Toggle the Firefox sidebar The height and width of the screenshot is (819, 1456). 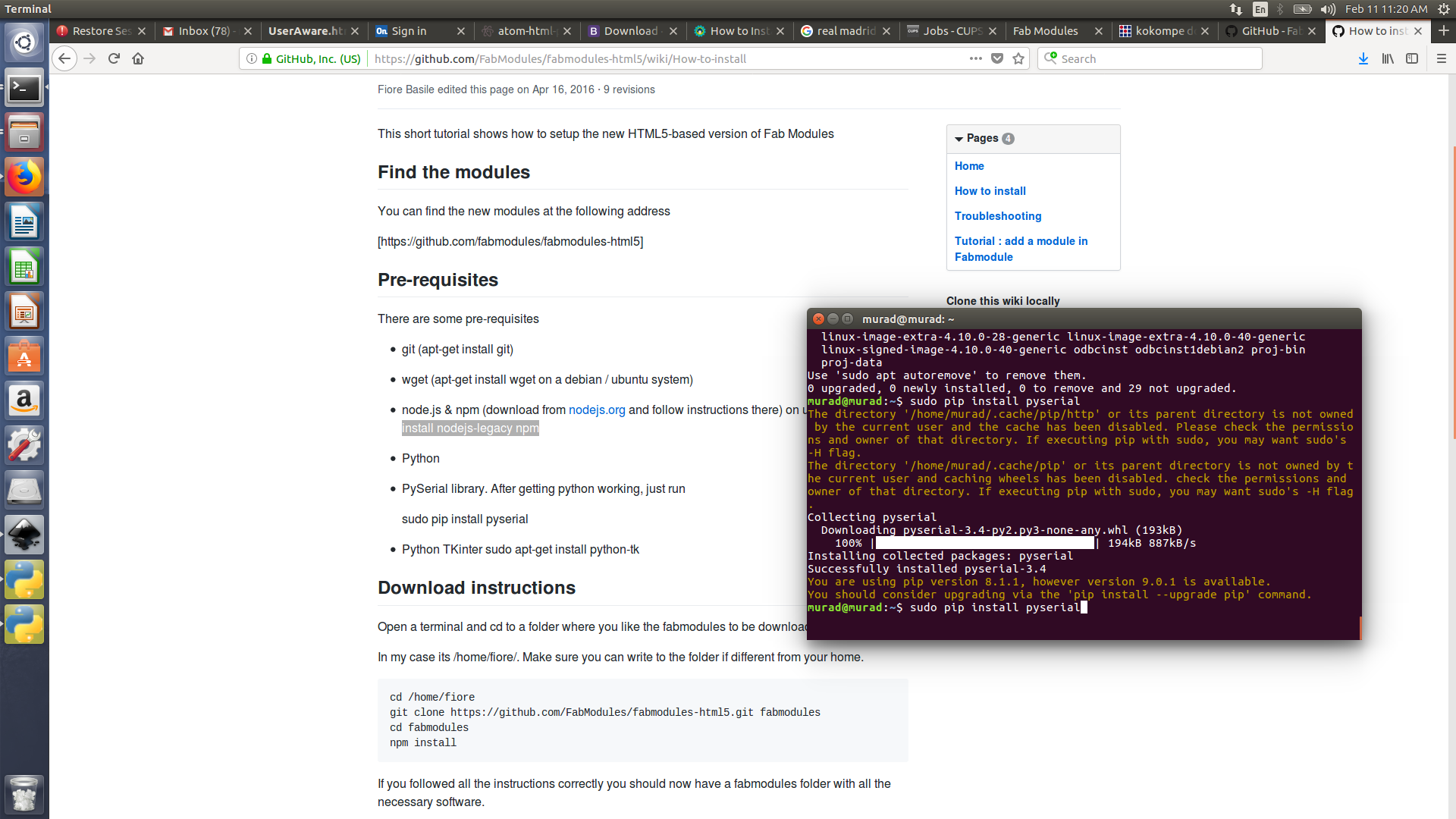[x=1412, y=58]
